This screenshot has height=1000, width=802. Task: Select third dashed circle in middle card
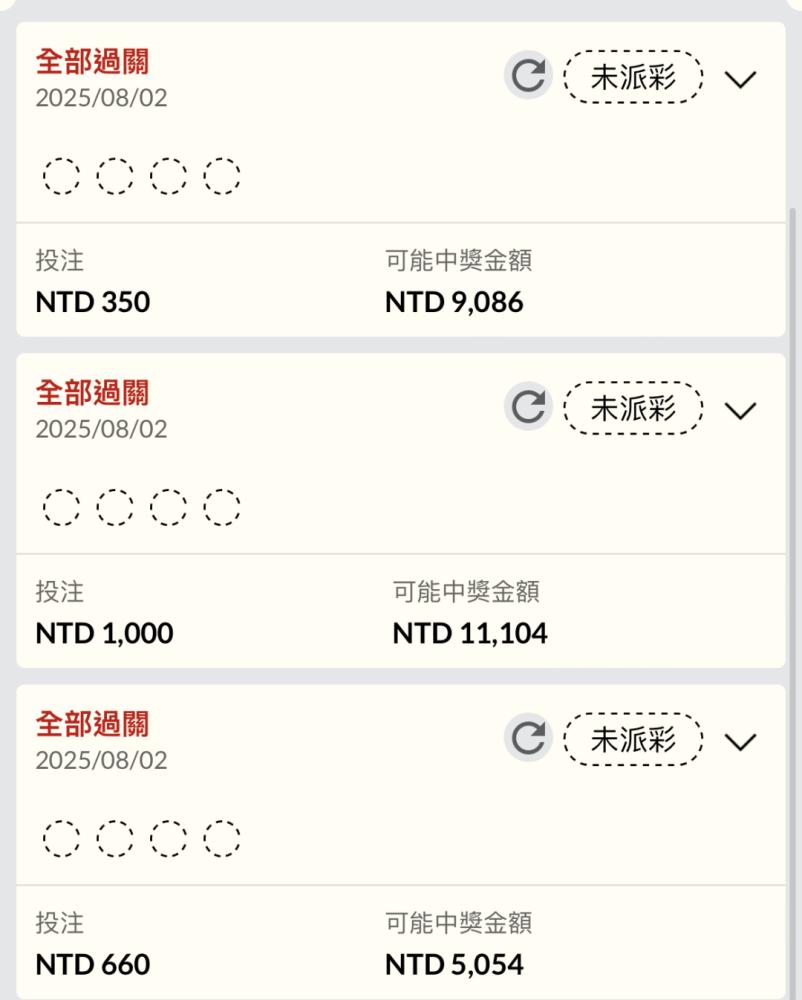pyautogui.click(x=168, y=507)
